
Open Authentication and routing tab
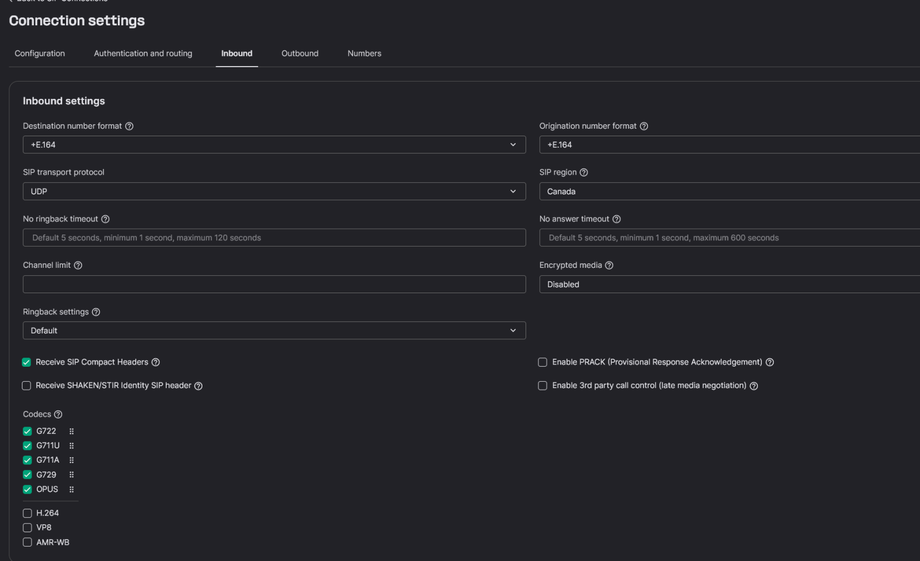143,53
